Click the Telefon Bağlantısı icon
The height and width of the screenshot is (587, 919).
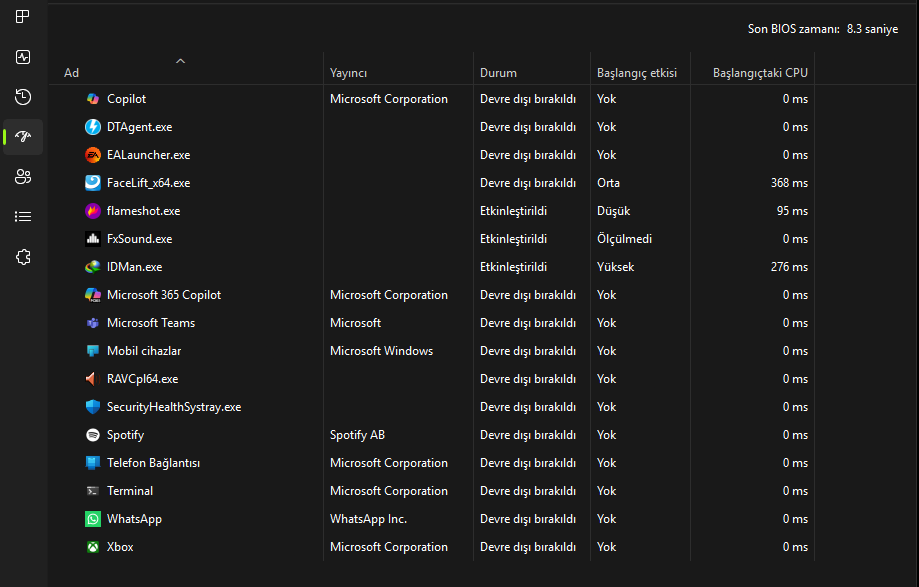(93, 463)
